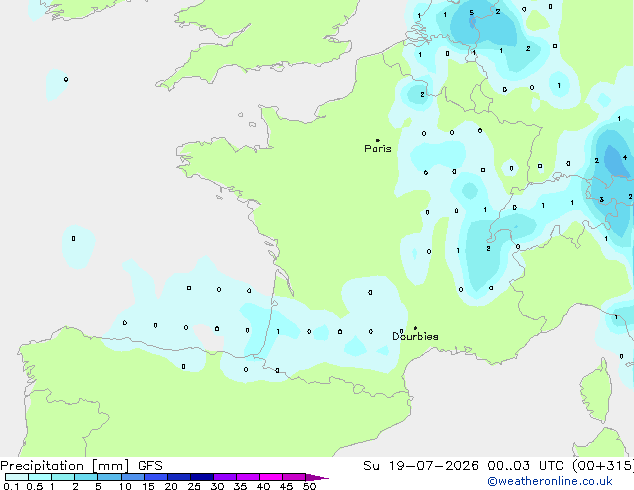Screen dimensions: 634x490
Task: Click the legend label 50
Action: click(310, 486)
